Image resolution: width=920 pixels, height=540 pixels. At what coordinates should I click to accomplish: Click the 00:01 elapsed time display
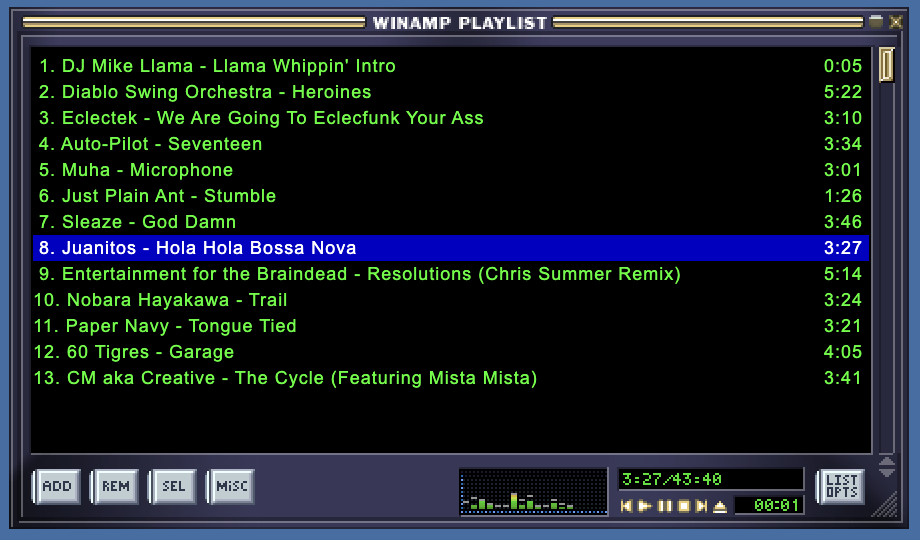click(768, 506)
